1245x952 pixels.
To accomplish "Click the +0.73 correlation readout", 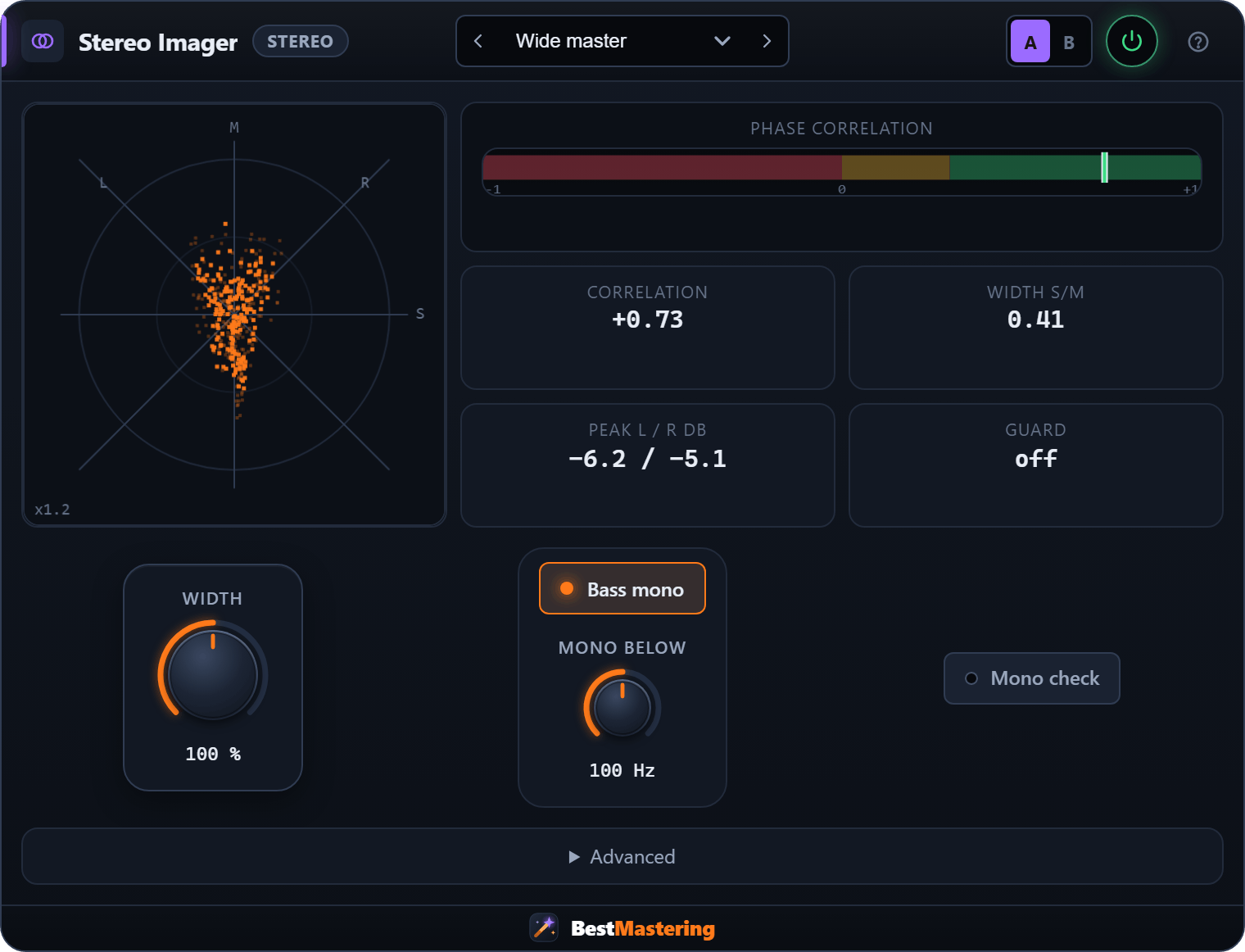I will 648,320.
